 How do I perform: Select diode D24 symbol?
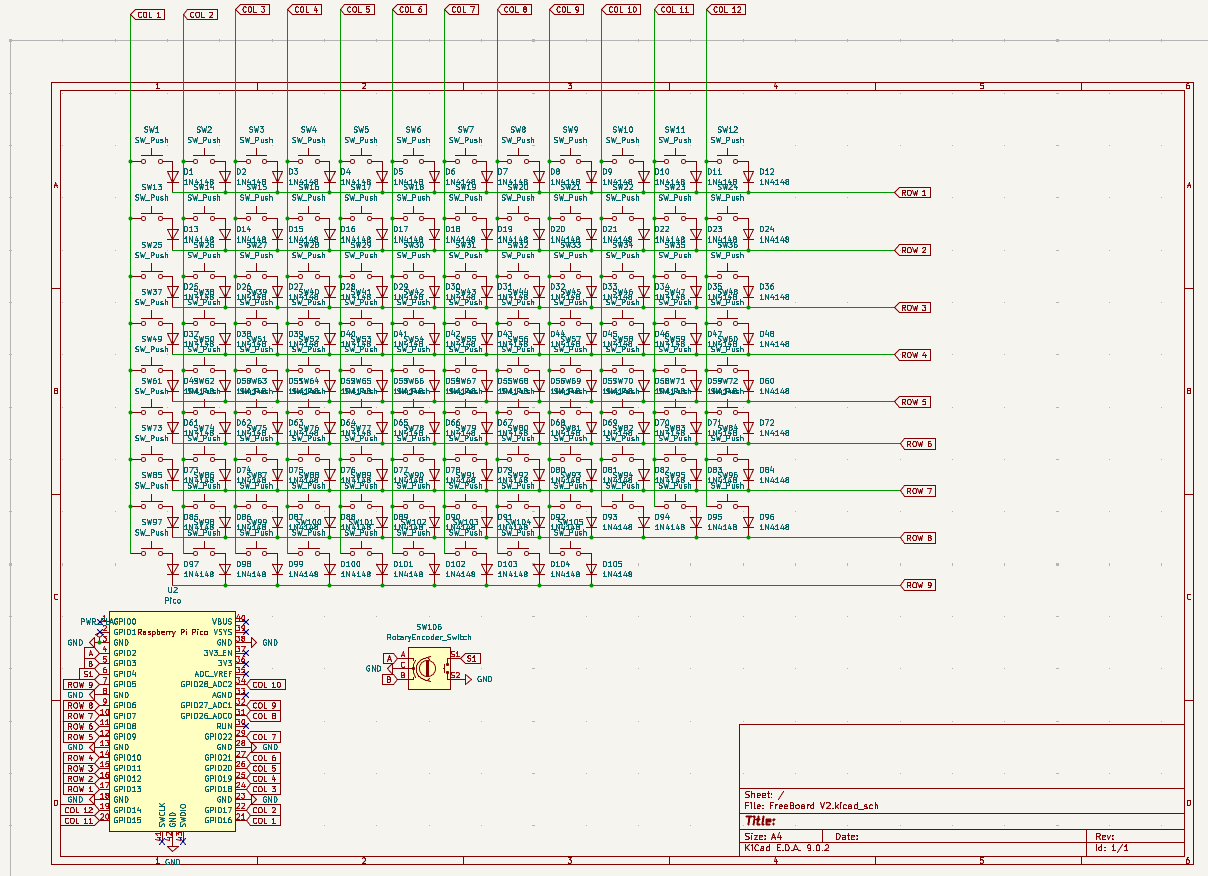(748, 232)
